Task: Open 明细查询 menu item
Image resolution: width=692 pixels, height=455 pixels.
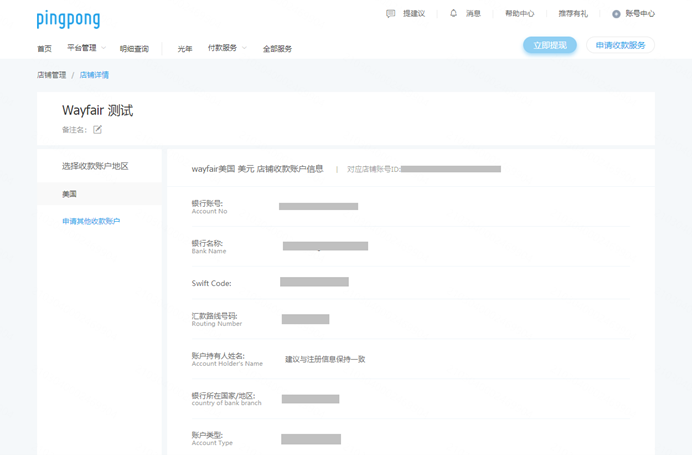Action: pyautogui.click(x=134, y=49)
